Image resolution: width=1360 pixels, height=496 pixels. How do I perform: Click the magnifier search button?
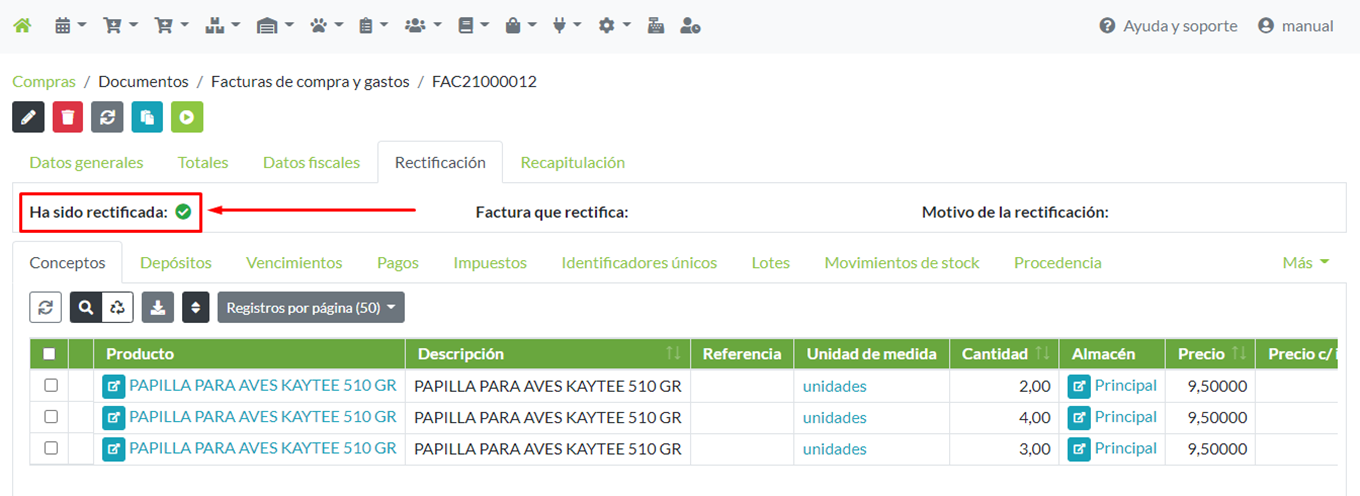click(x=86, y=307)
